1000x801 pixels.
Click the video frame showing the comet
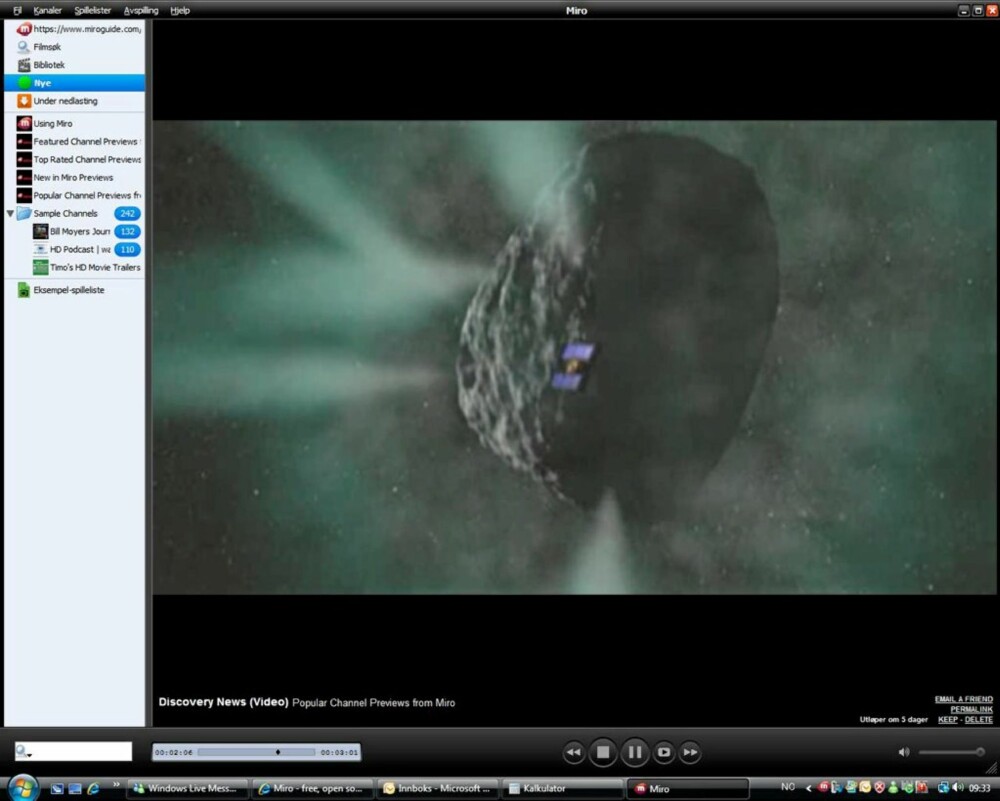click(574, 357)
